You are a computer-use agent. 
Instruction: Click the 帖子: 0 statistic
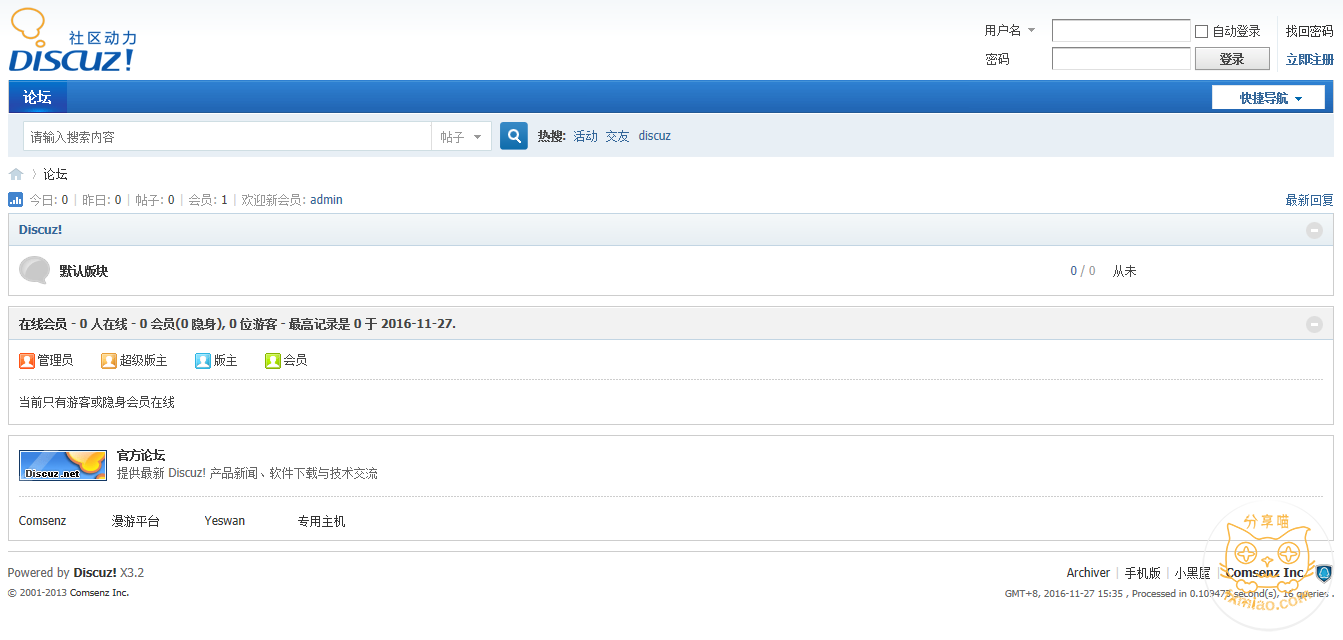[155, 200]
